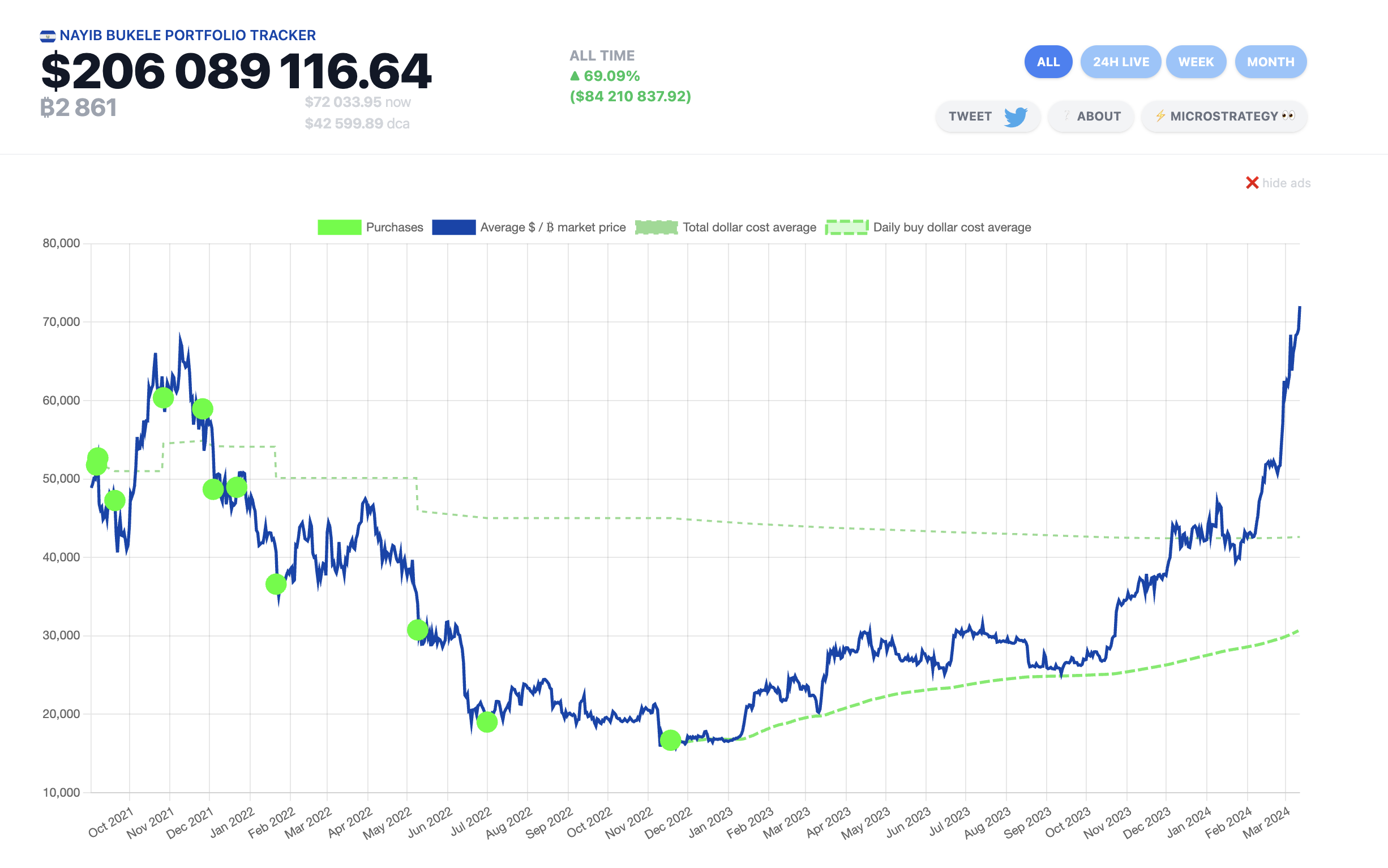Open Nayib Bukele Portfolio Tracker title link
Screen dimensions: 1388x868
(x=187, y=36)
